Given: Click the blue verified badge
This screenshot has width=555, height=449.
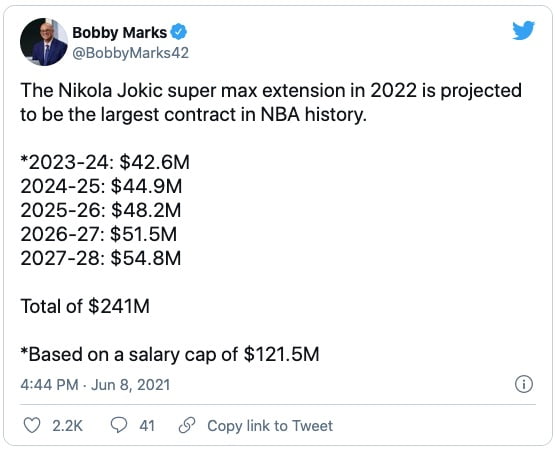Looking at the screenshot, I should click(x=178, y=32).
